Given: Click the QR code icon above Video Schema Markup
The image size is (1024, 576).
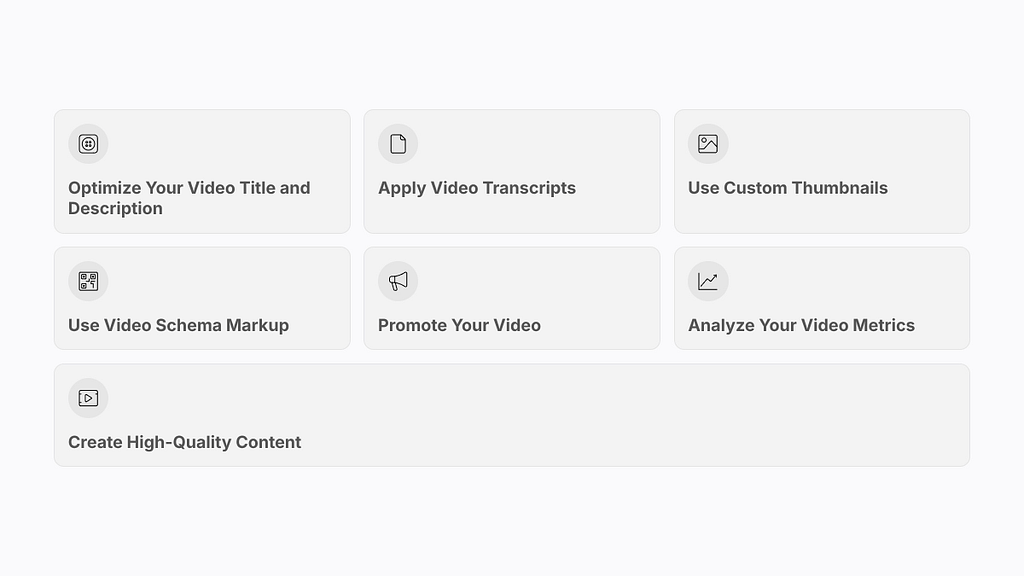Looking at the screenshot, I should (88, 281).
